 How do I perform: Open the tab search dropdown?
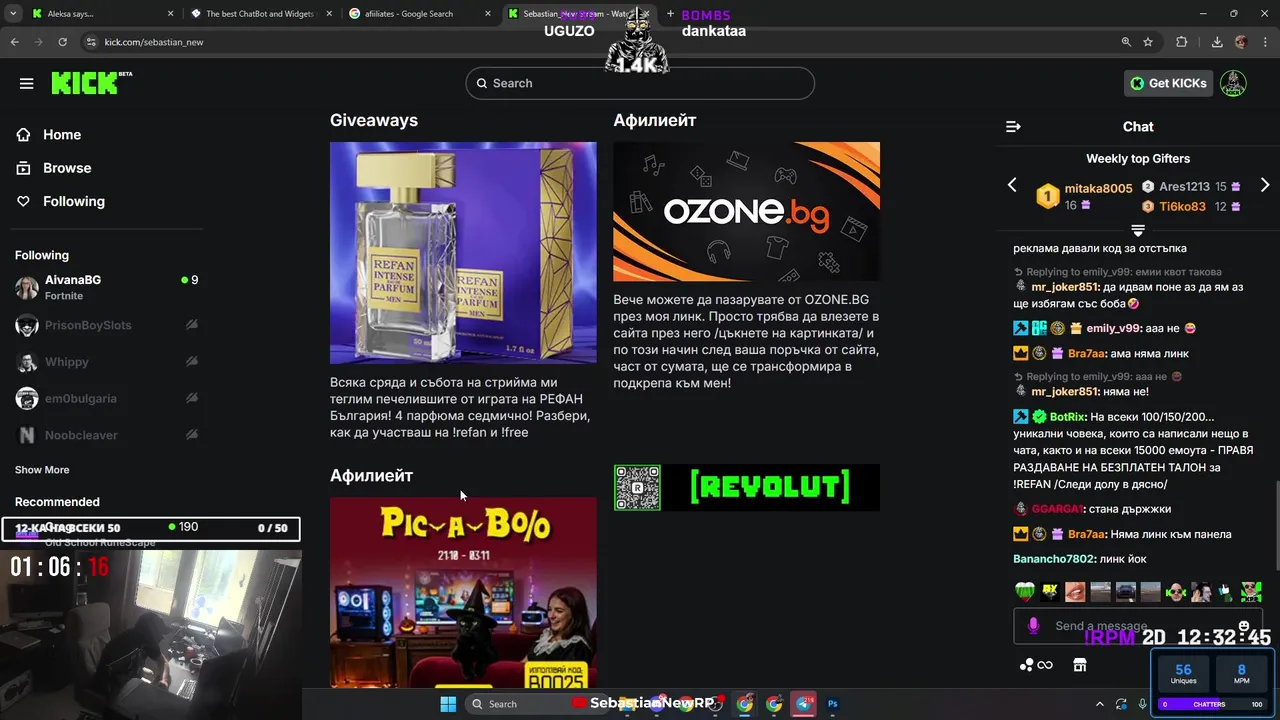[x=11, y=14]
